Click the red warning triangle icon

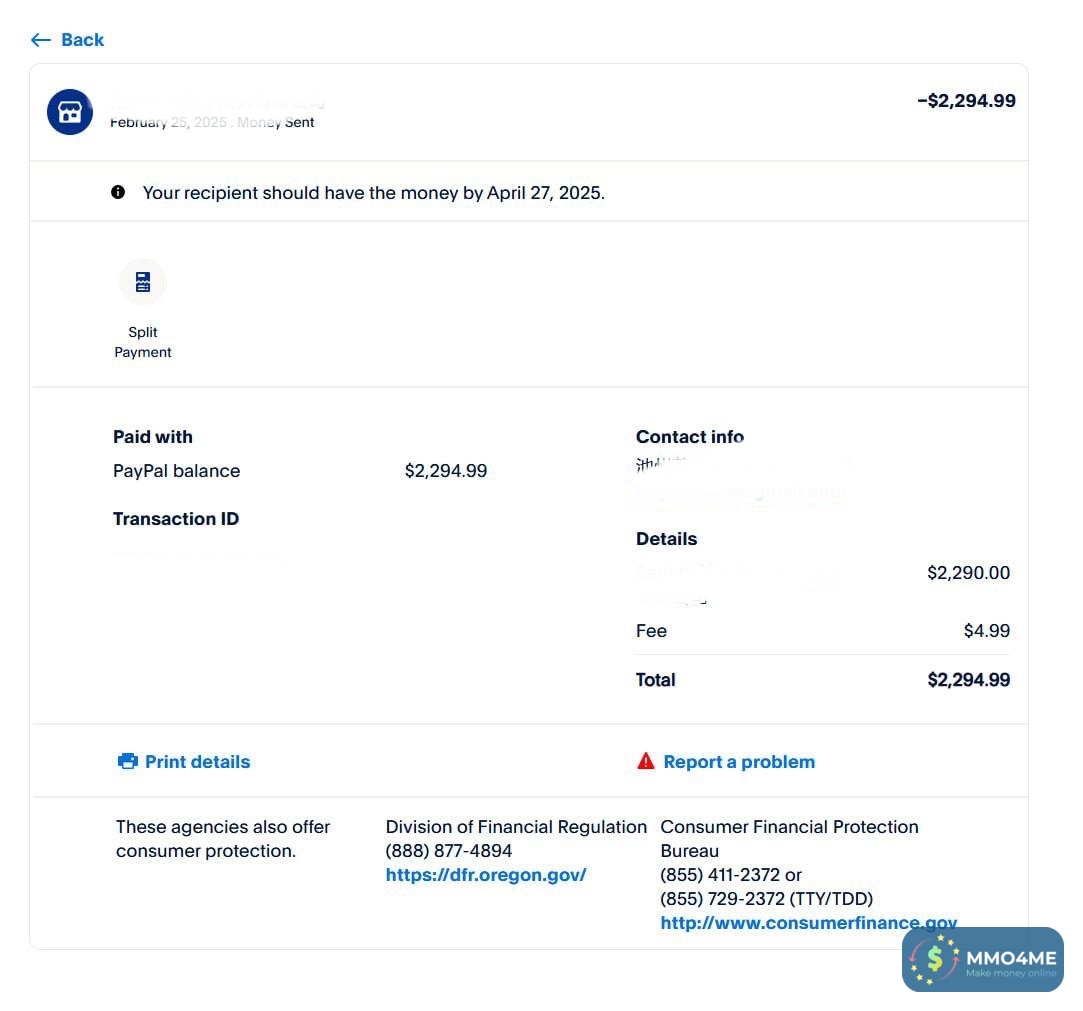646,762
